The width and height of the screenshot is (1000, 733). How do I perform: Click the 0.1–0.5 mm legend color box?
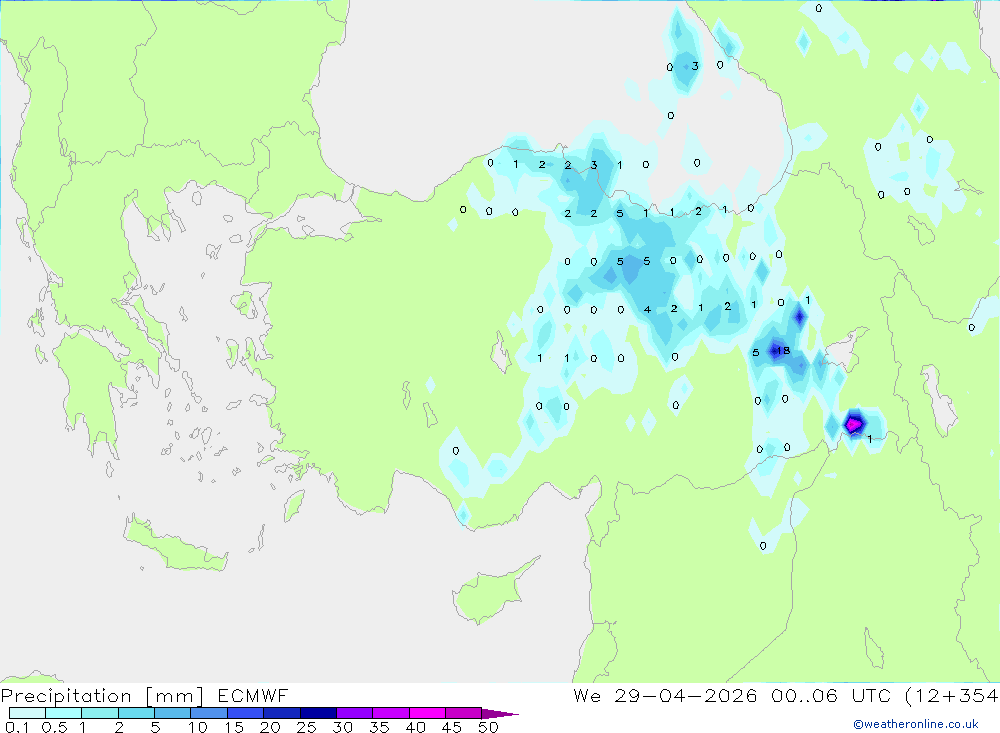click(x=27, y=713)
